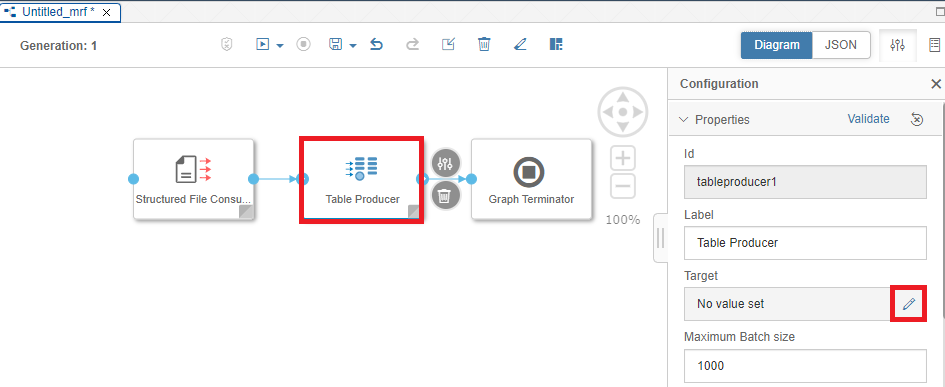Save the graph using the disk icon
The image size is (945, 387).
click(x=336, y=44)
